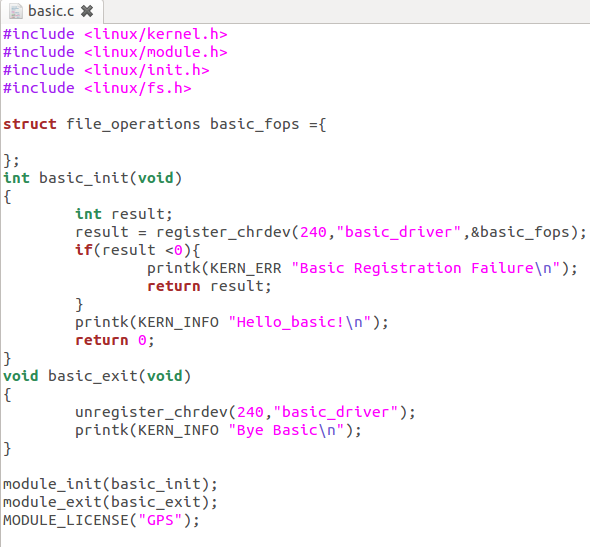This screenshot has width=590, height=547.
Task: Click the '#include <linux/fs.h>' line
Action: (97, 88)
